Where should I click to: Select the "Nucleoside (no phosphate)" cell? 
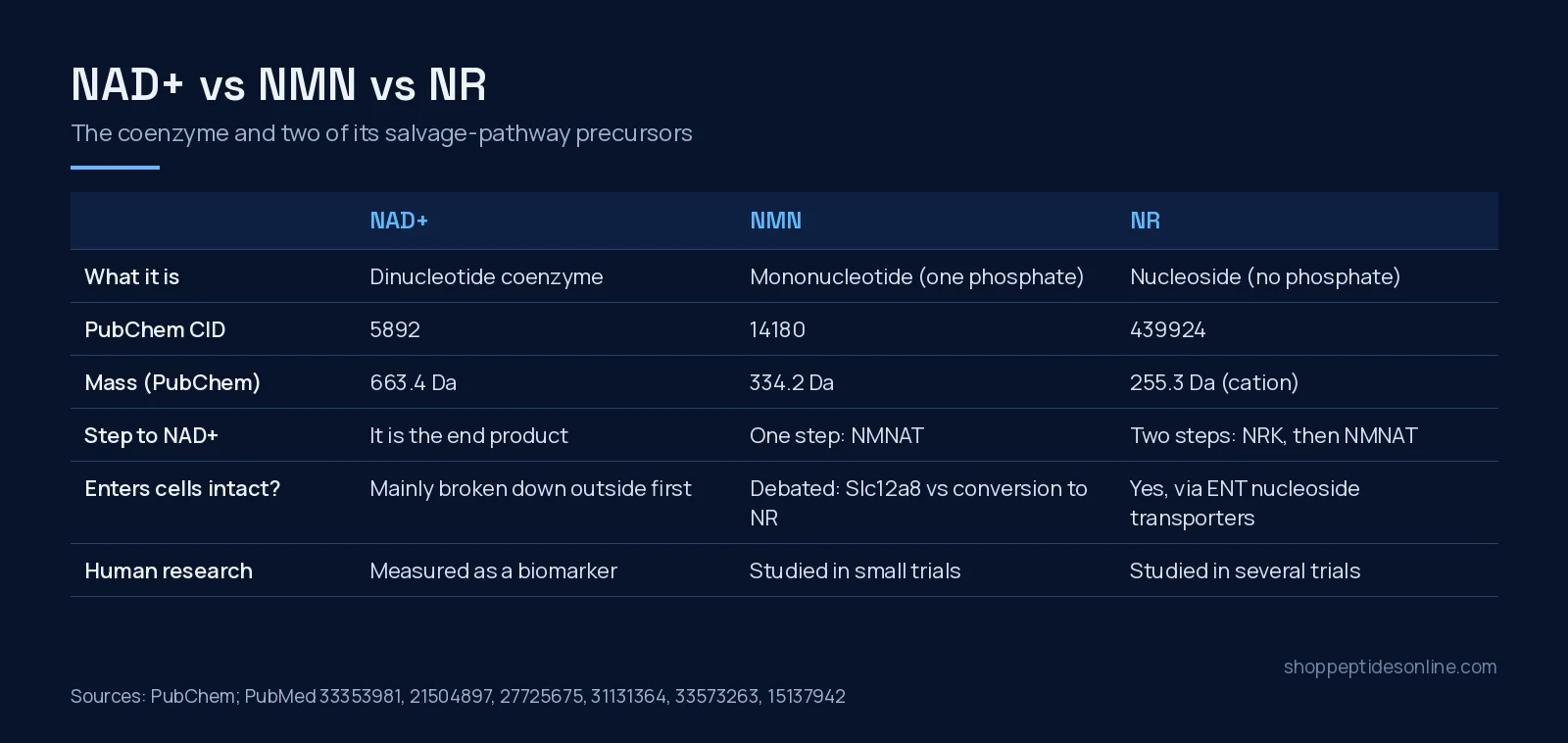1265,277
